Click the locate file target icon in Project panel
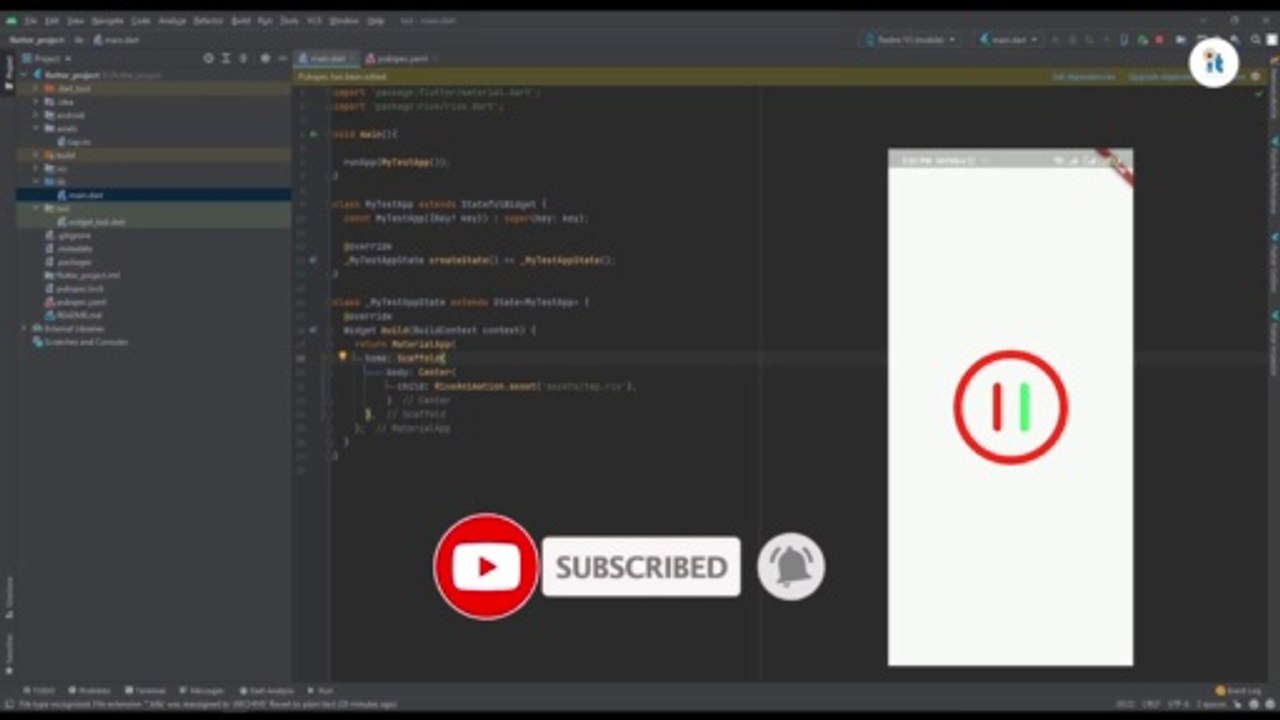 click(x=208, y=58)
